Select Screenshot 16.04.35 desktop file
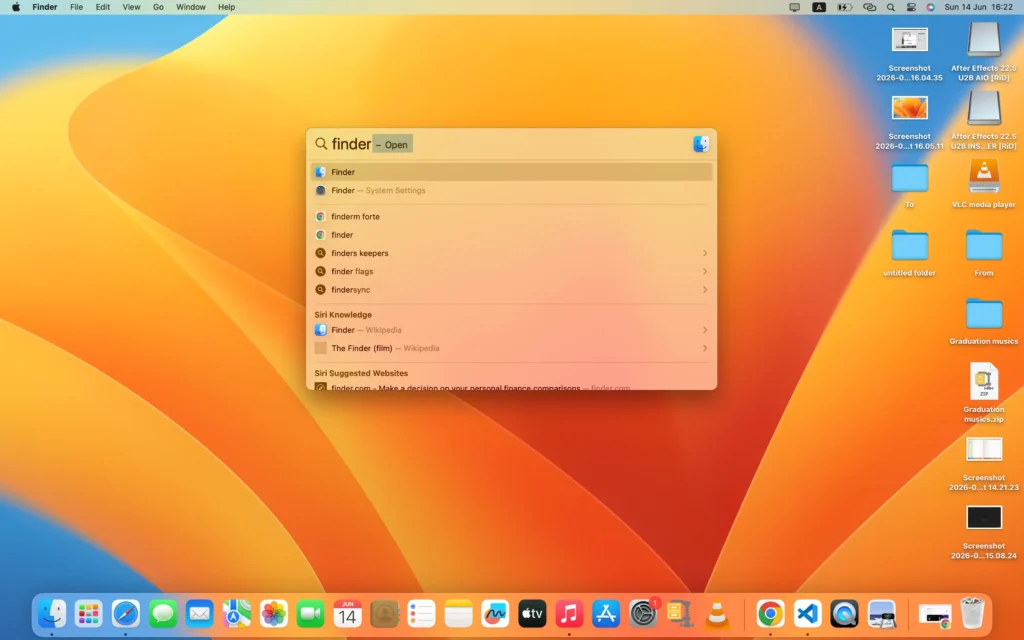Image resolution: width=1024 pixels, height=640 pixels. point(909,54)
